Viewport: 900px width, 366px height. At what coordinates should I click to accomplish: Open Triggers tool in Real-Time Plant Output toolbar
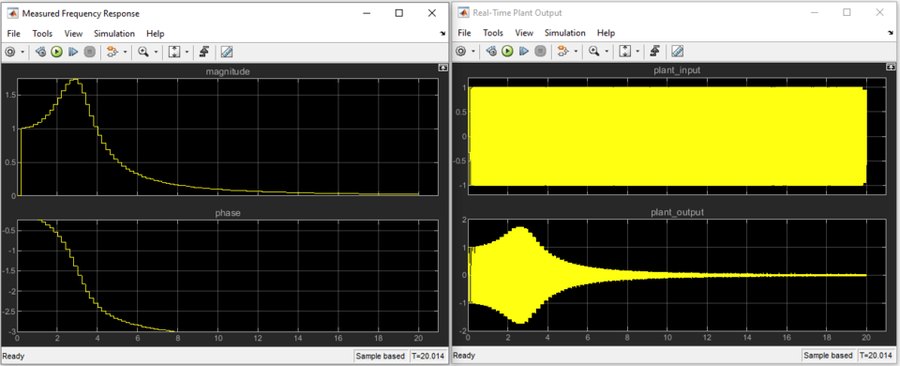coord(654,52)
